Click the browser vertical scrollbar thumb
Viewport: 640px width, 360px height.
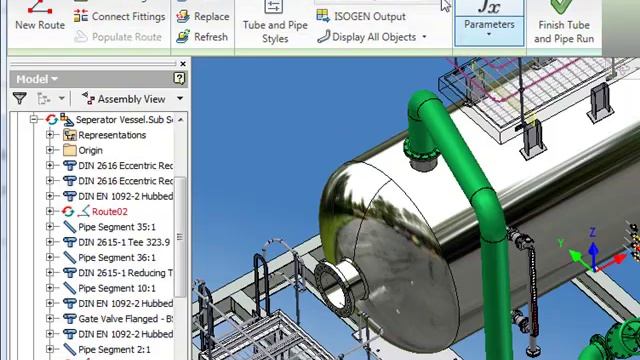[180, 237]
